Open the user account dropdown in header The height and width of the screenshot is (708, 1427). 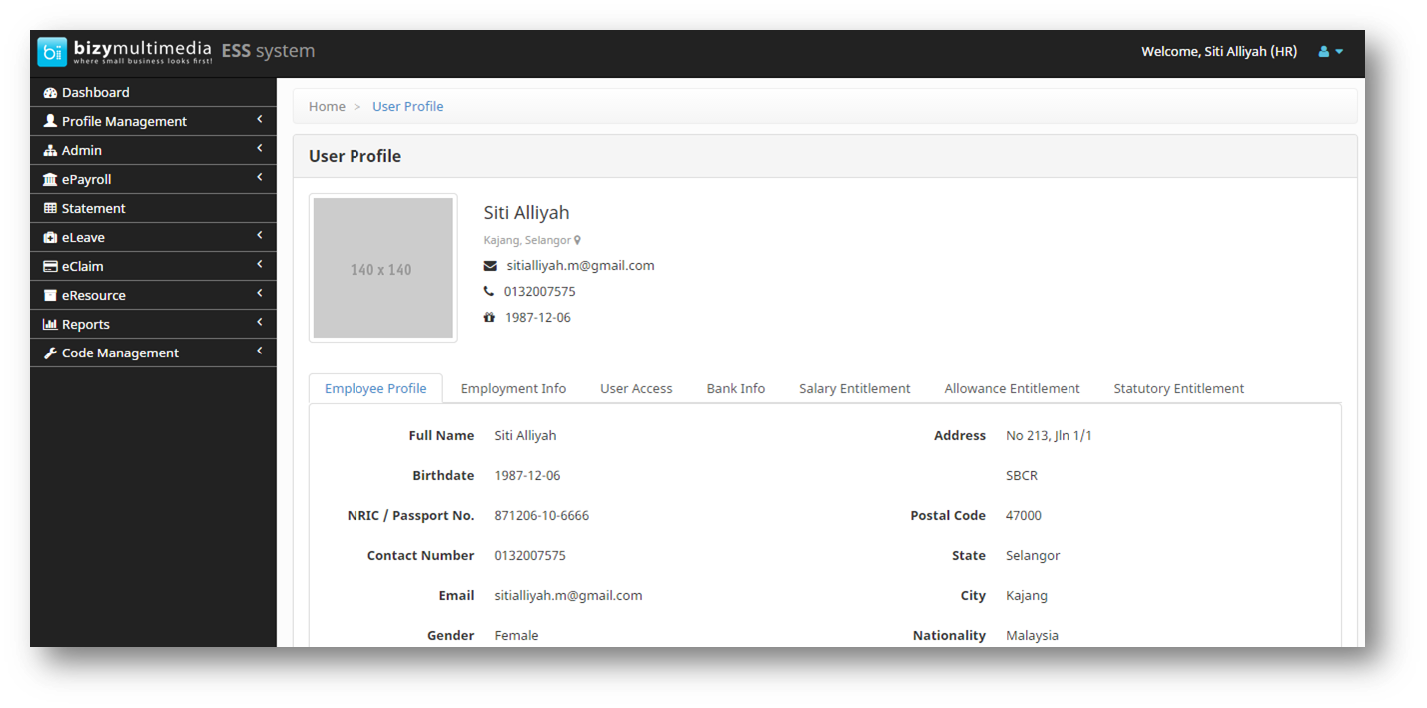pyautogui.click(x=1330, y=52)
